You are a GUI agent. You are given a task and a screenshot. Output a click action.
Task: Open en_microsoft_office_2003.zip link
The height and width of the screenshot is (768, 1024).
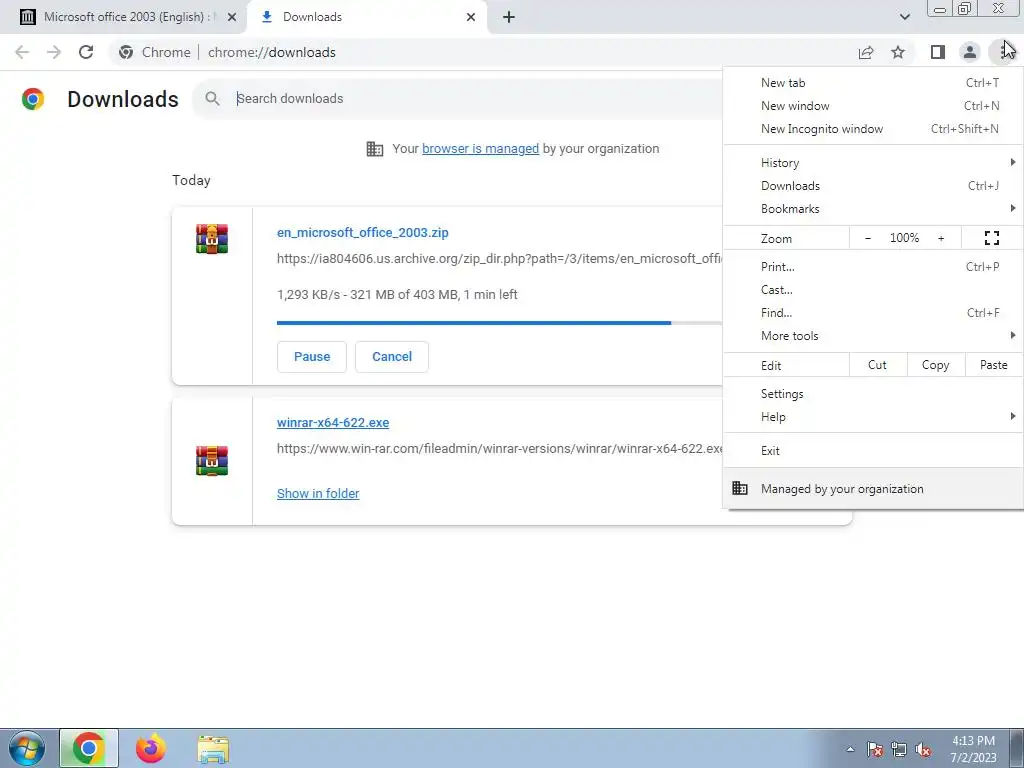(362, 232)
